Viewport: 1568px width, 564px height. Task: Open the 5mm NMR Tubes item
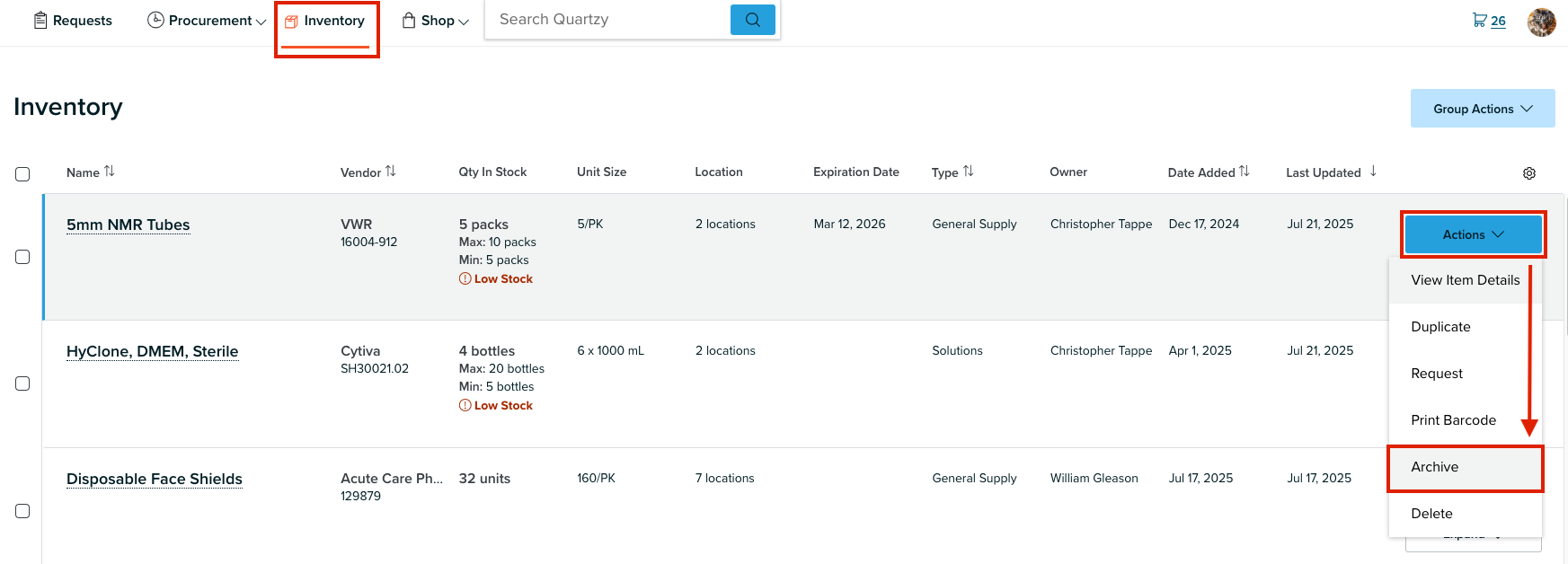[x=128, y=225]
